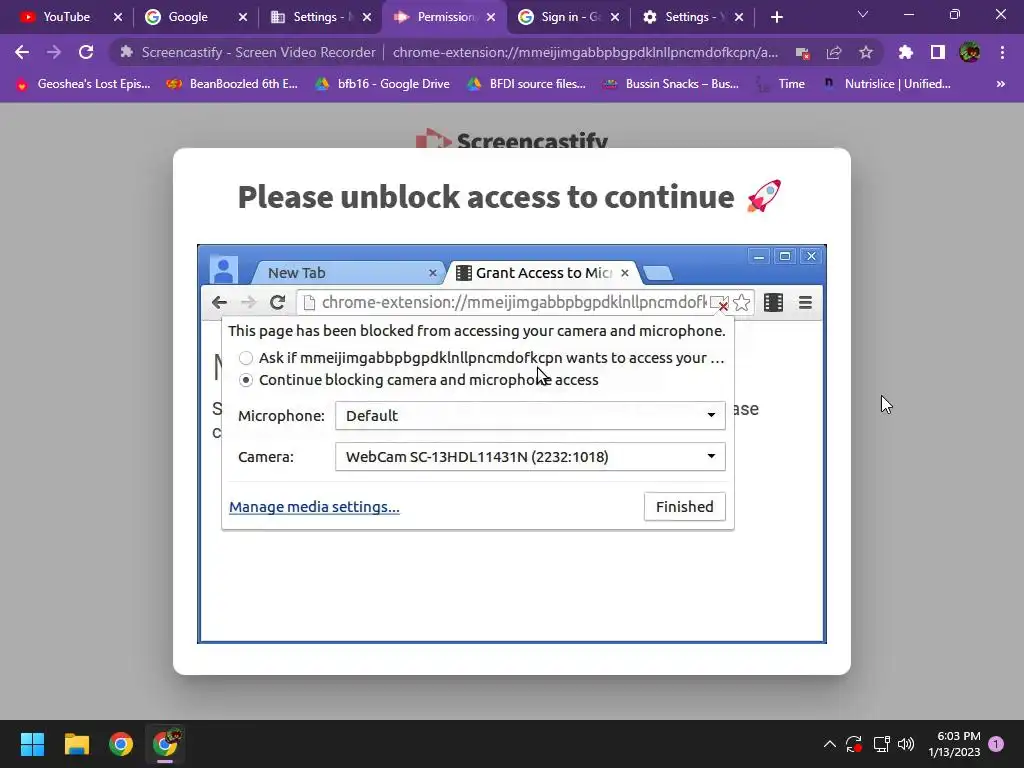
Task: Toggle the browser side panel
Action: (938, 52)
